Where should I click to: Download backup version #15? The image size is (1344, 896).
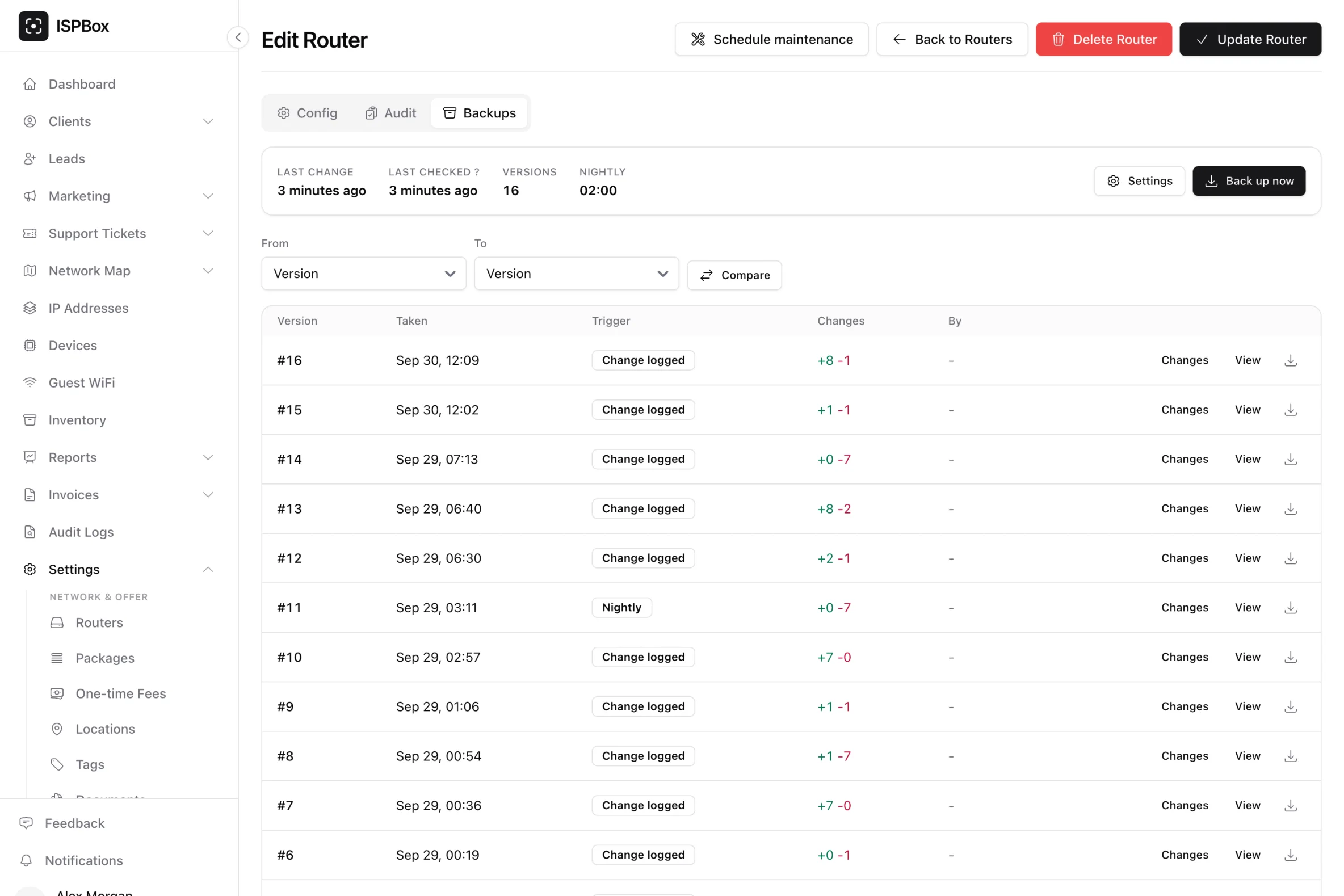[1291, 410]
